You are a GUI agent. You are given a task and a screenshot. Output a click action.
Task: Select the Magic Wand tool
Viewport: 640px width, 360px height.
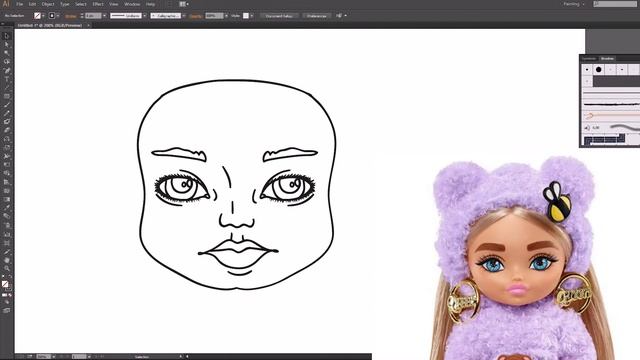7,53
